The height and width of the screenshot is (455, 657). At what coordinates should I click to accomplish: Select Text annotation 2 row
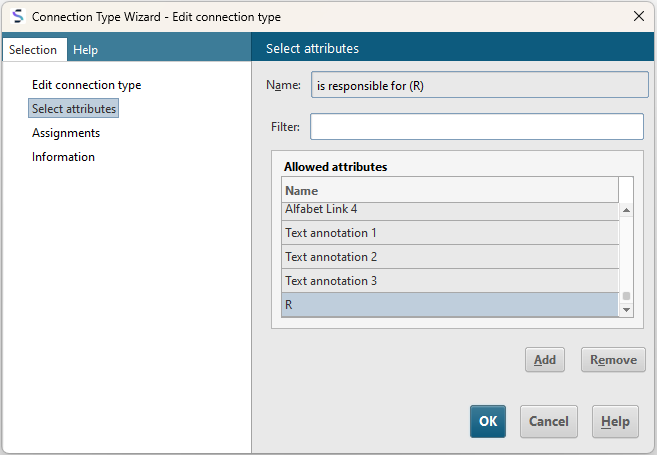[450, 256]
